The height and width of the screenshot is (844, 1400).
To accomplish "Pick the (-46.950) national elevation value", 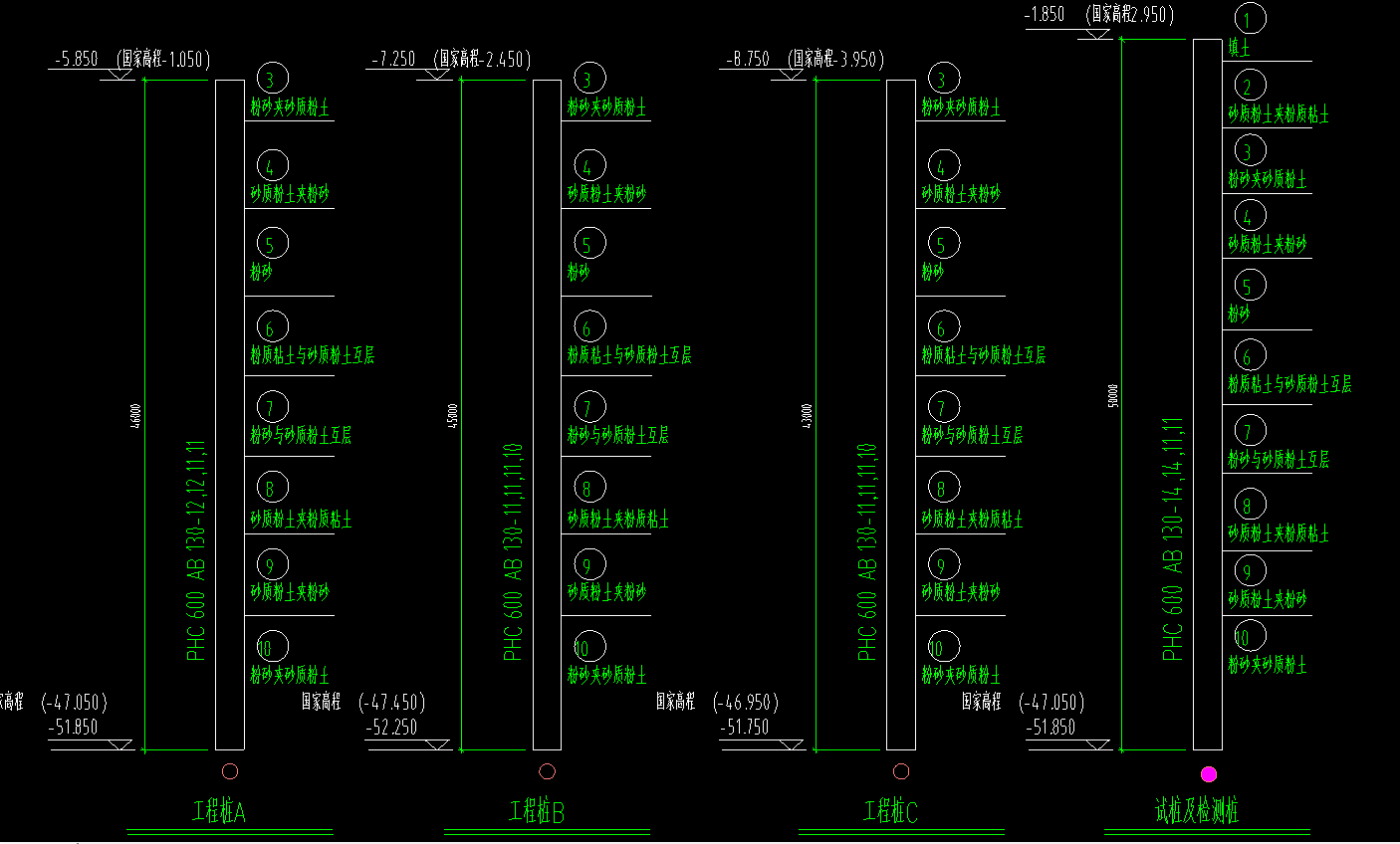I will (746, 703).
